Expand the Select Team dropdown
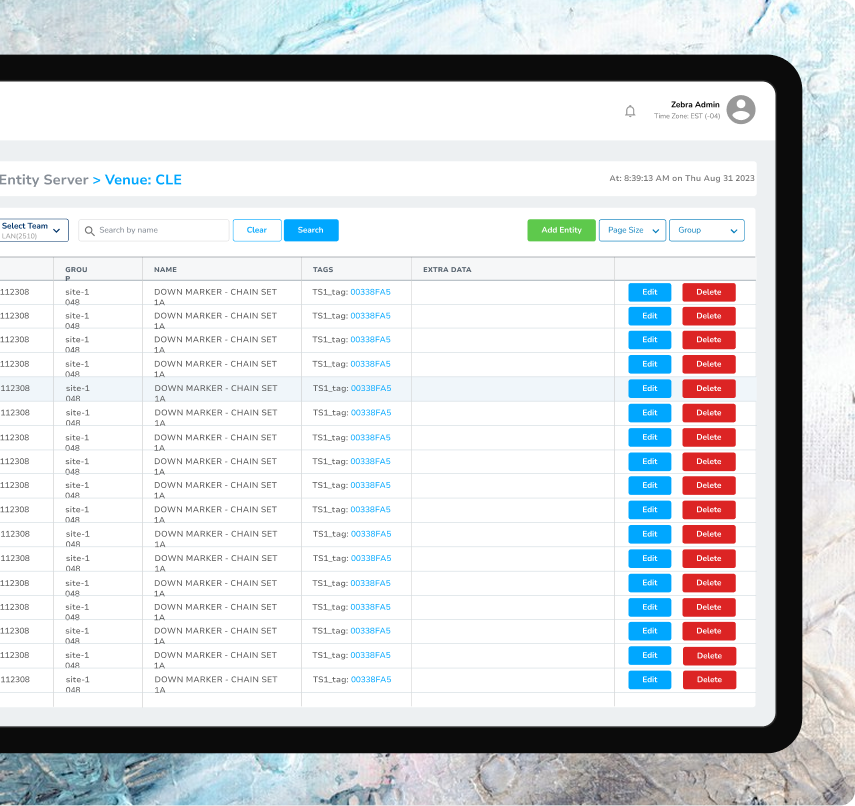 (x=34, y=230)
